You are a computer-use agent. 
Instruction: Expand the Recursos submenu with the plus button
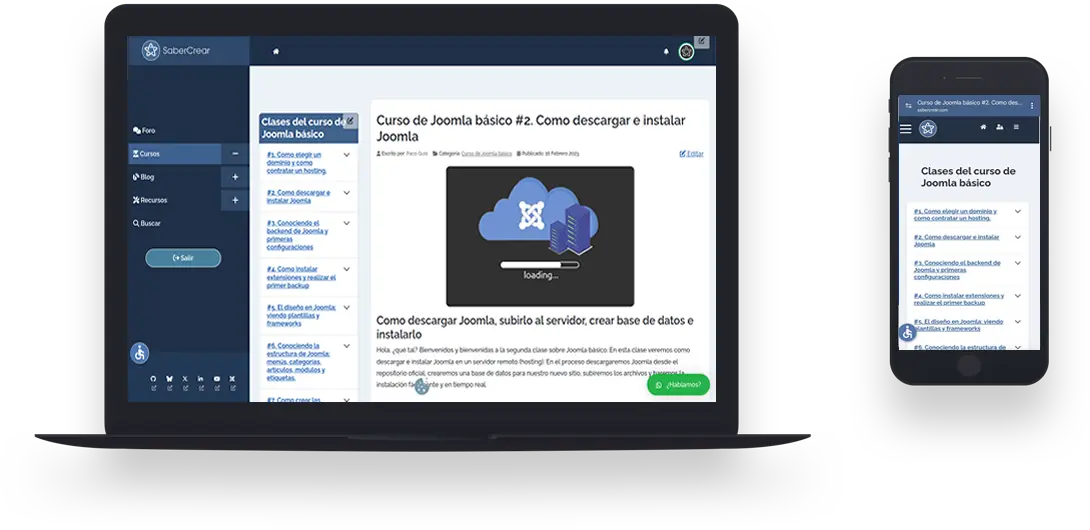pyautogui.click(x=235, y=200)
